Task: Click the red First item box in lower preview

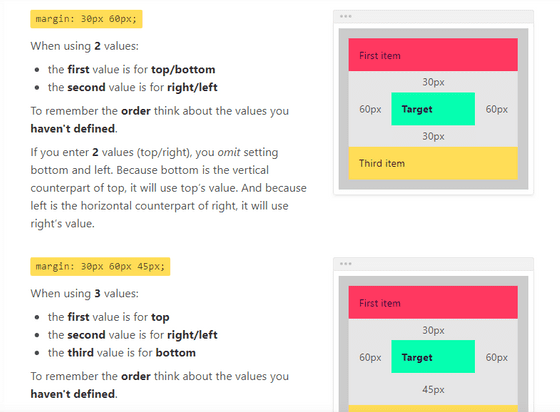Action: [x=433, y=302]
